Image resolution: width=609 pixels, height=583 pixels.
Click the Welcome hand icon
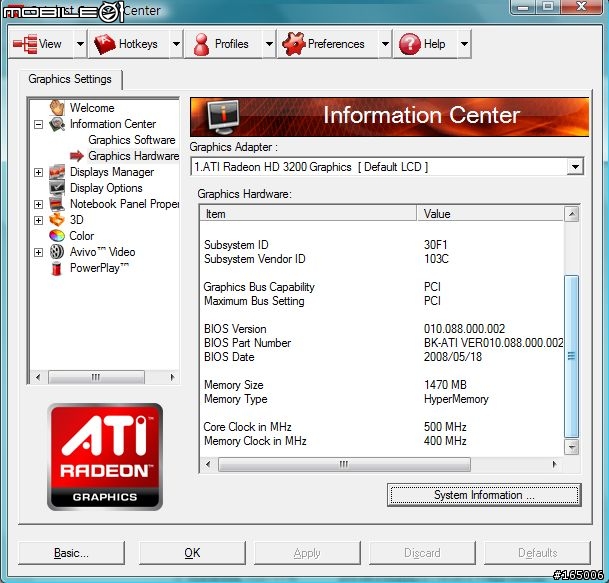(x=57, y=107)
